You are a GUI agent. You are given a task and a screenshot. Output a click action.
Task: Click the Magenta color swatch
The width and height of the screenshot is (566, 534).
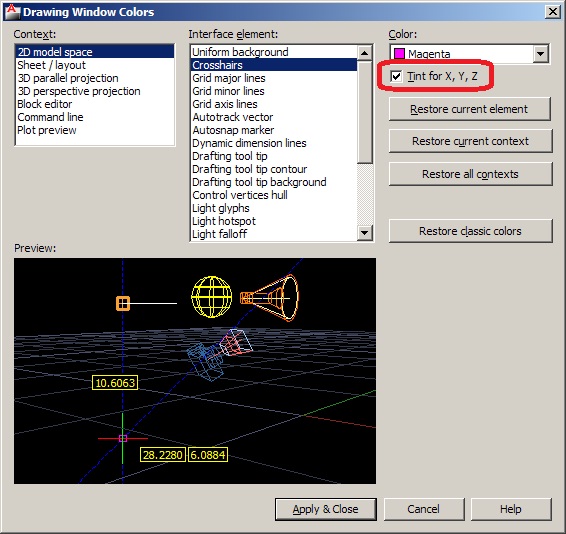(399, 54)
